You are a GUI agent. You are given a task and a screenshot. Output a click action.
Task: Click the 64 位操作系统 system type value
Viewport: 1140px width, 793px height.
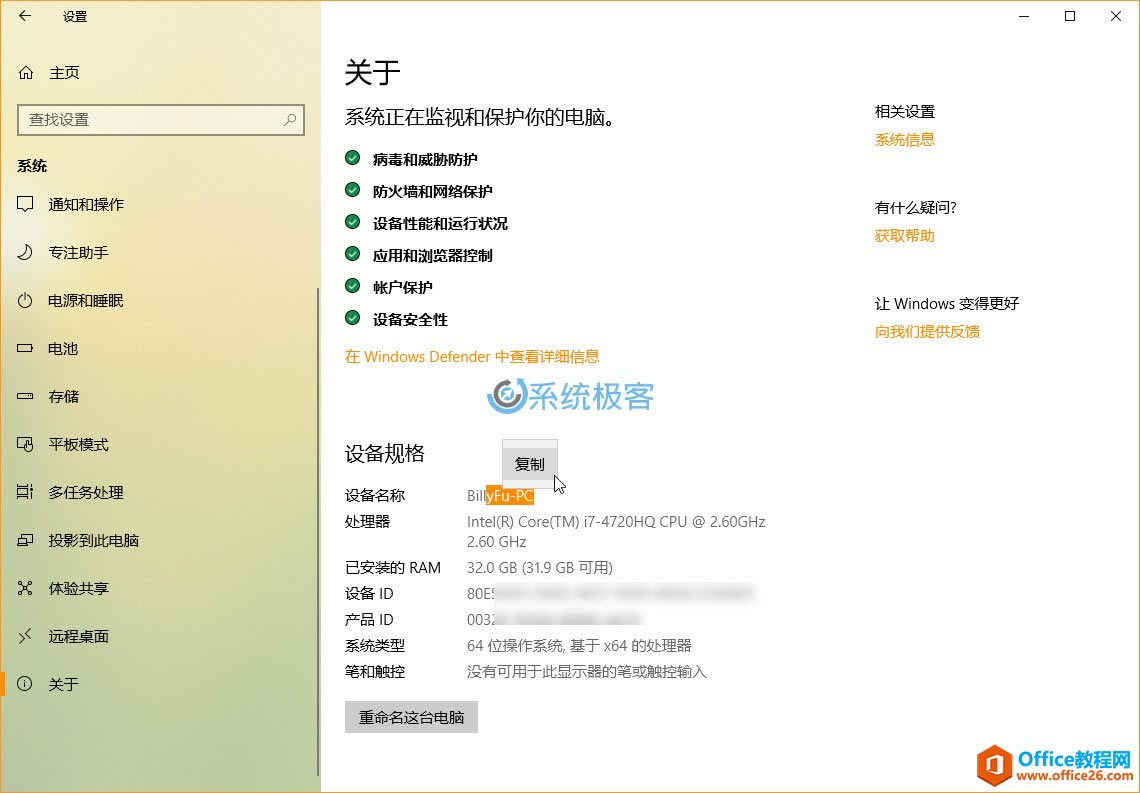(x=579, y=645)
